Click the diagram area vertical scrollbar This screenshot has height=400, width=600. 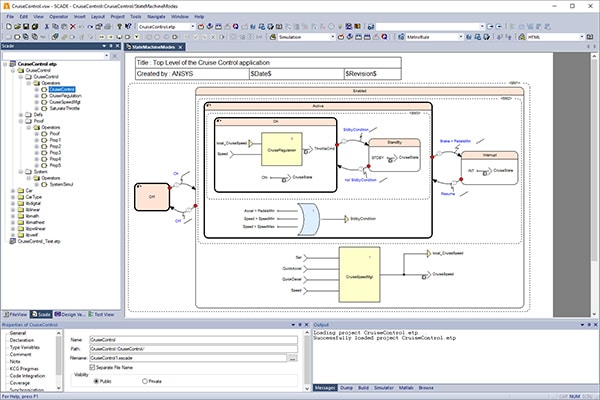point(594,184)
